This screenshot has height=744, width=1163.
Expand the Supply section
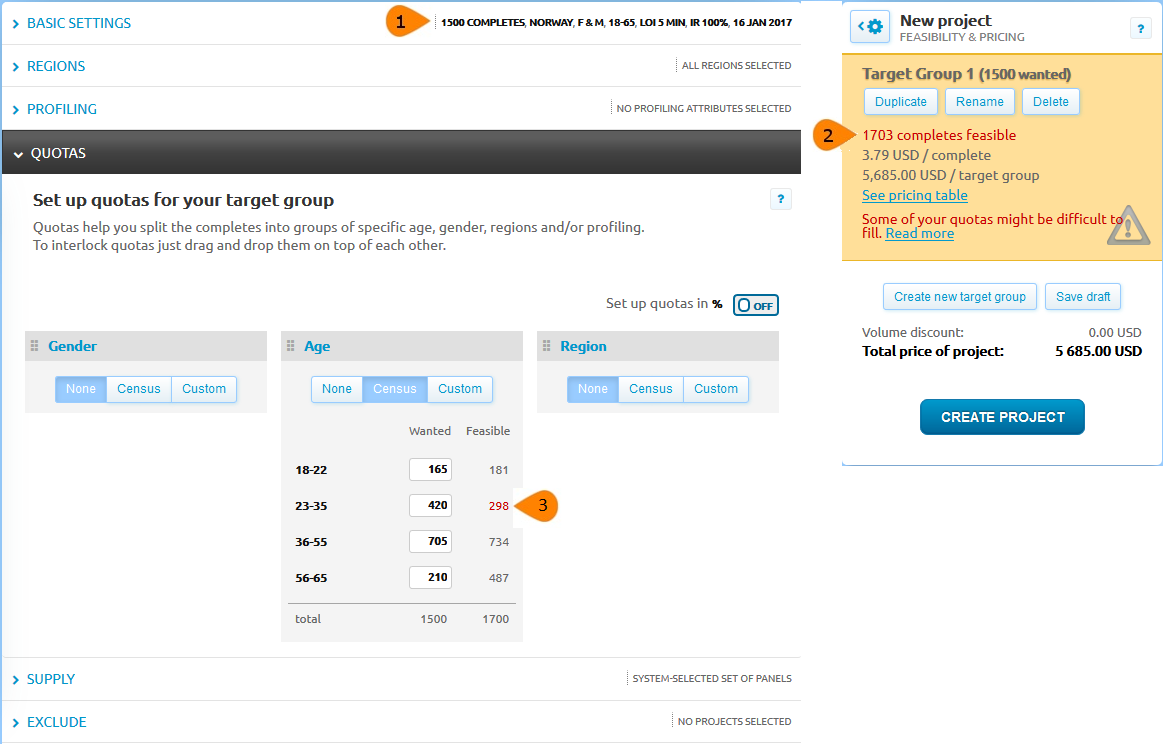pos(50,679)
